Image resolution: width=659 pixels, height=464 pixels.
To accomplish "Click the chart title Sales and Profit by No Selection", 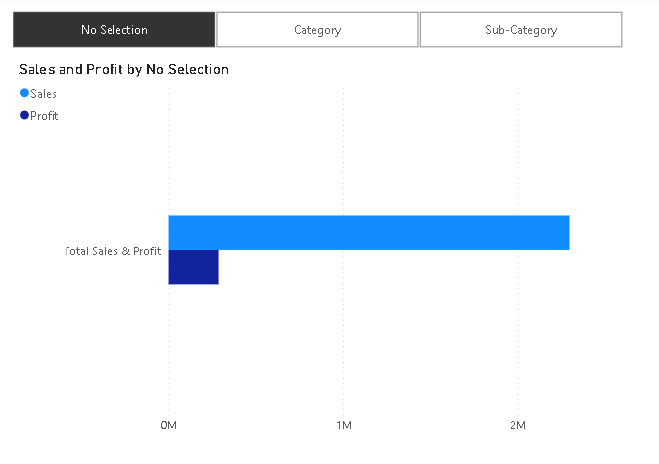I will 124,69.
